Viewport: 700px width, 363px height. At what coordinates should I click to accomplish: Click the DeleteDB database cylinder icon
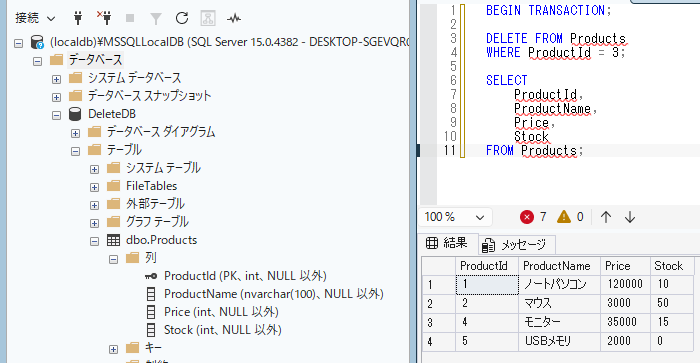75,114
